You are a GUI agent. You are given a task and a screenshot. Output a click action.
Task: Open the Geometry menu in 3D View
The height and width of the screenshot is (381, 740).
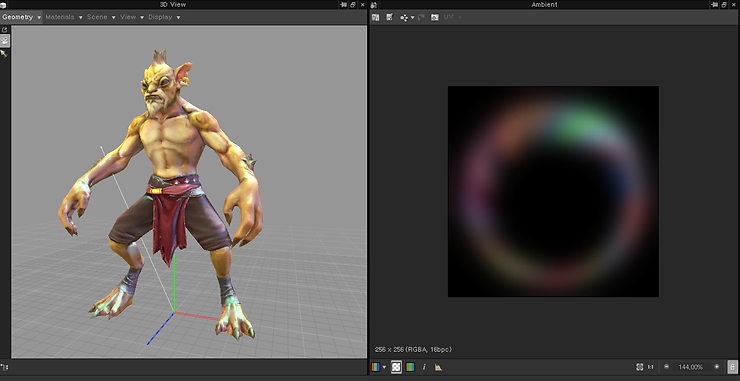click(x=17, y=17)
